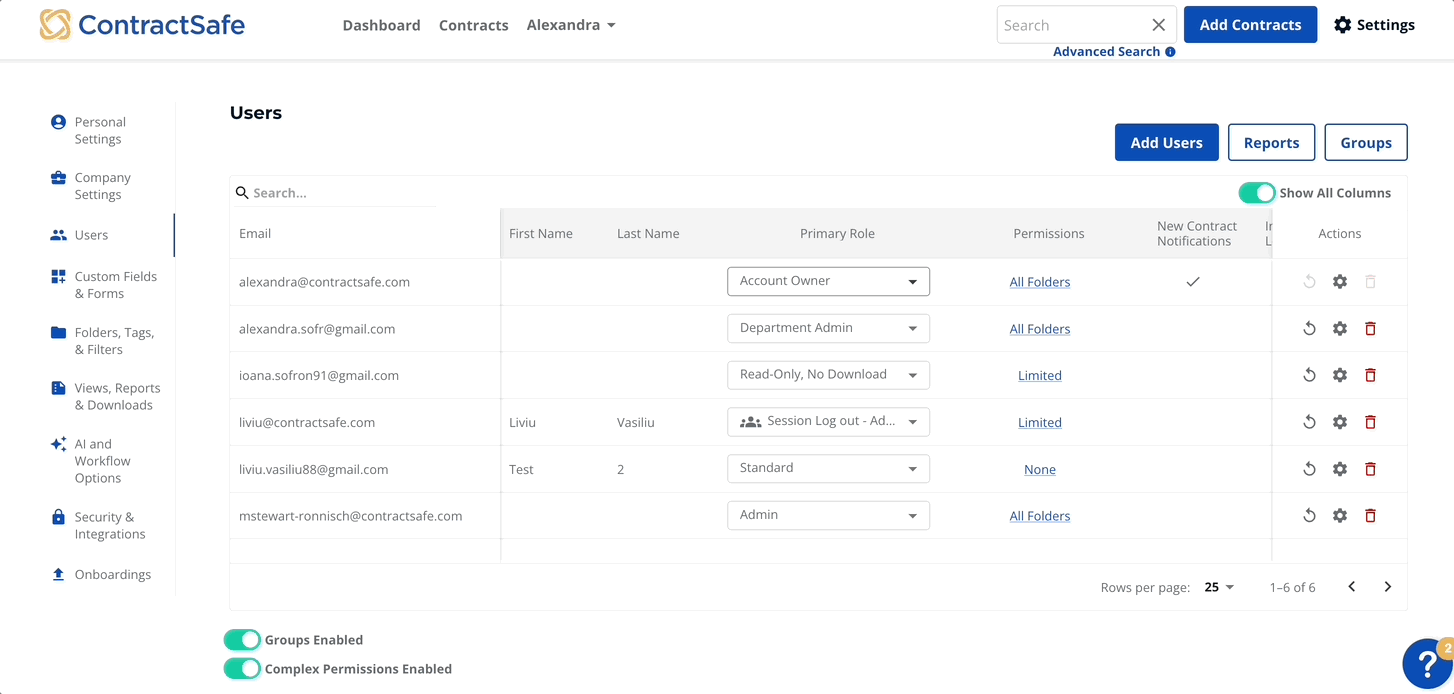The height and width of the screenshot is (694, 1454).
Task: Open the Limited permissions link for liviu@contractsafe.com
Action: coord(1039,422)
